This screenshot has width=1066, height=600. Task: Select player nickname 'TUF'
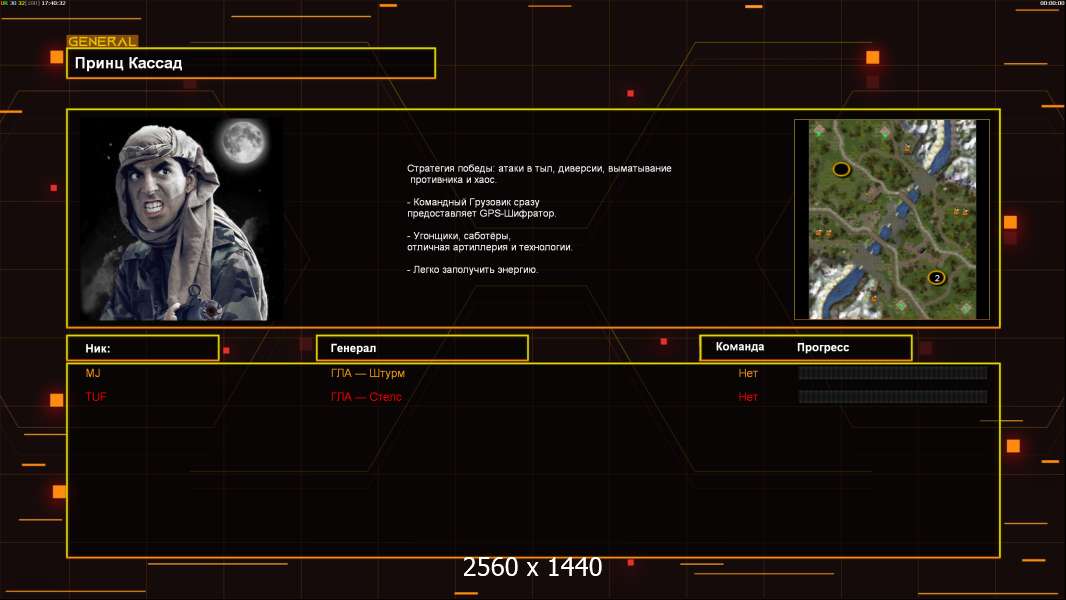click(x=96, y=397)
